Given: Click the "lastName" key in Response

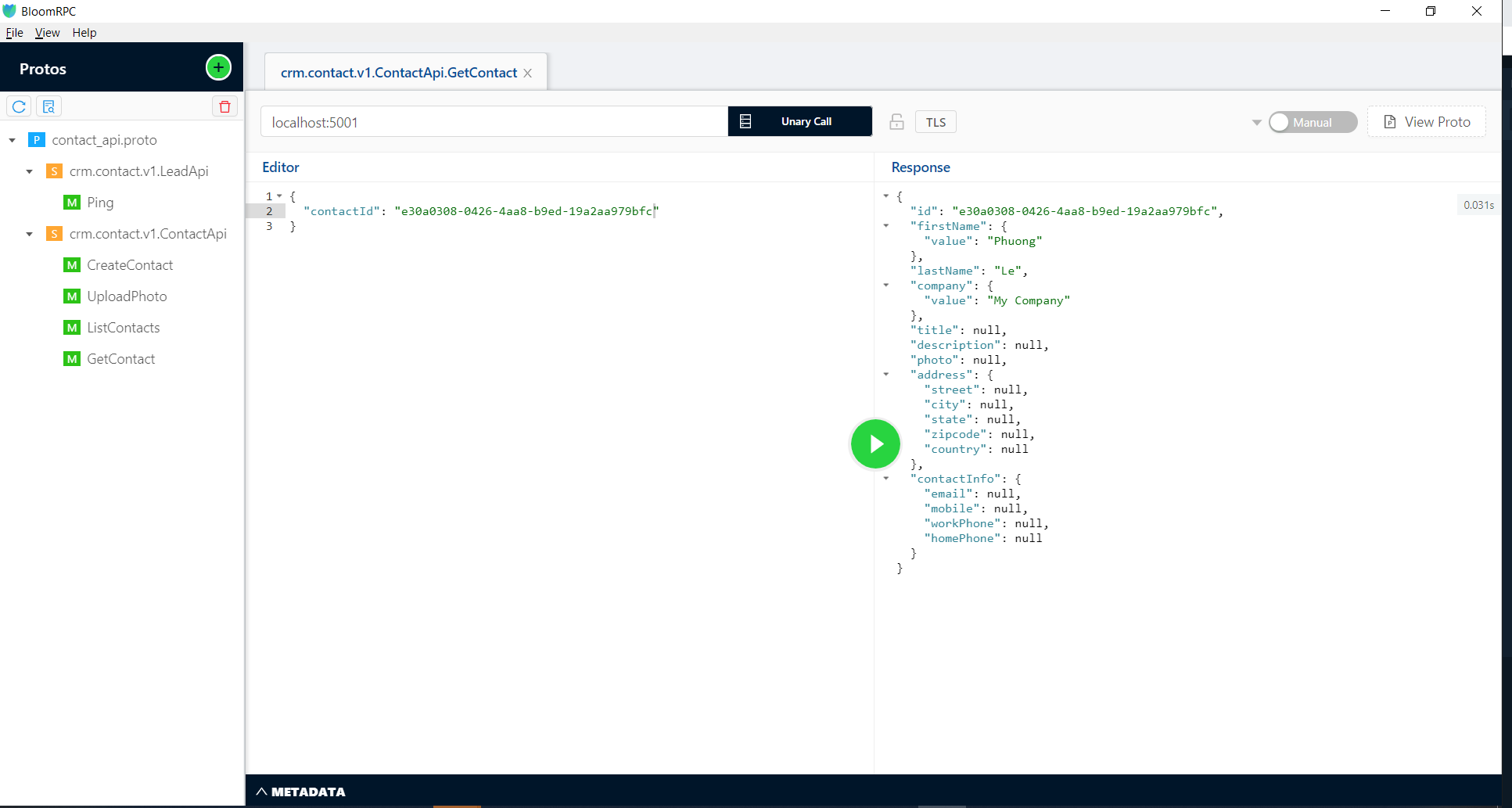Looking at the screenshot, I should coord(945,271).
